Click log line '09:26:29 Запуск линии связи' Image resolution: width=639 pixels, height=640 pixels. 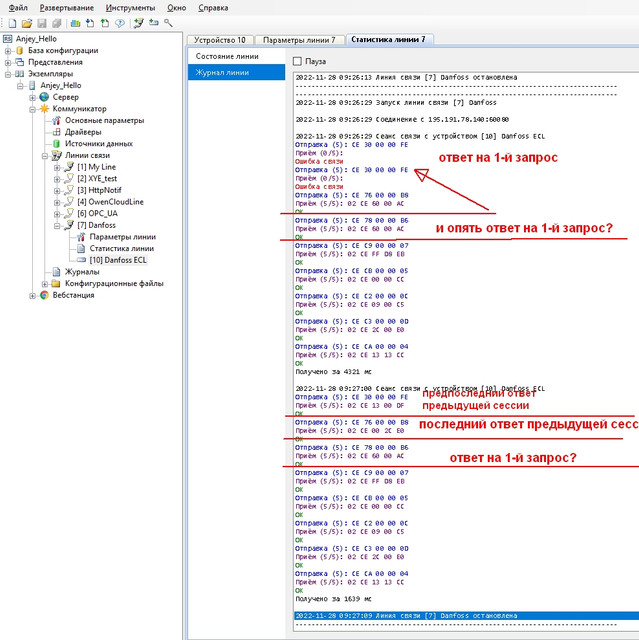[396, 102]
